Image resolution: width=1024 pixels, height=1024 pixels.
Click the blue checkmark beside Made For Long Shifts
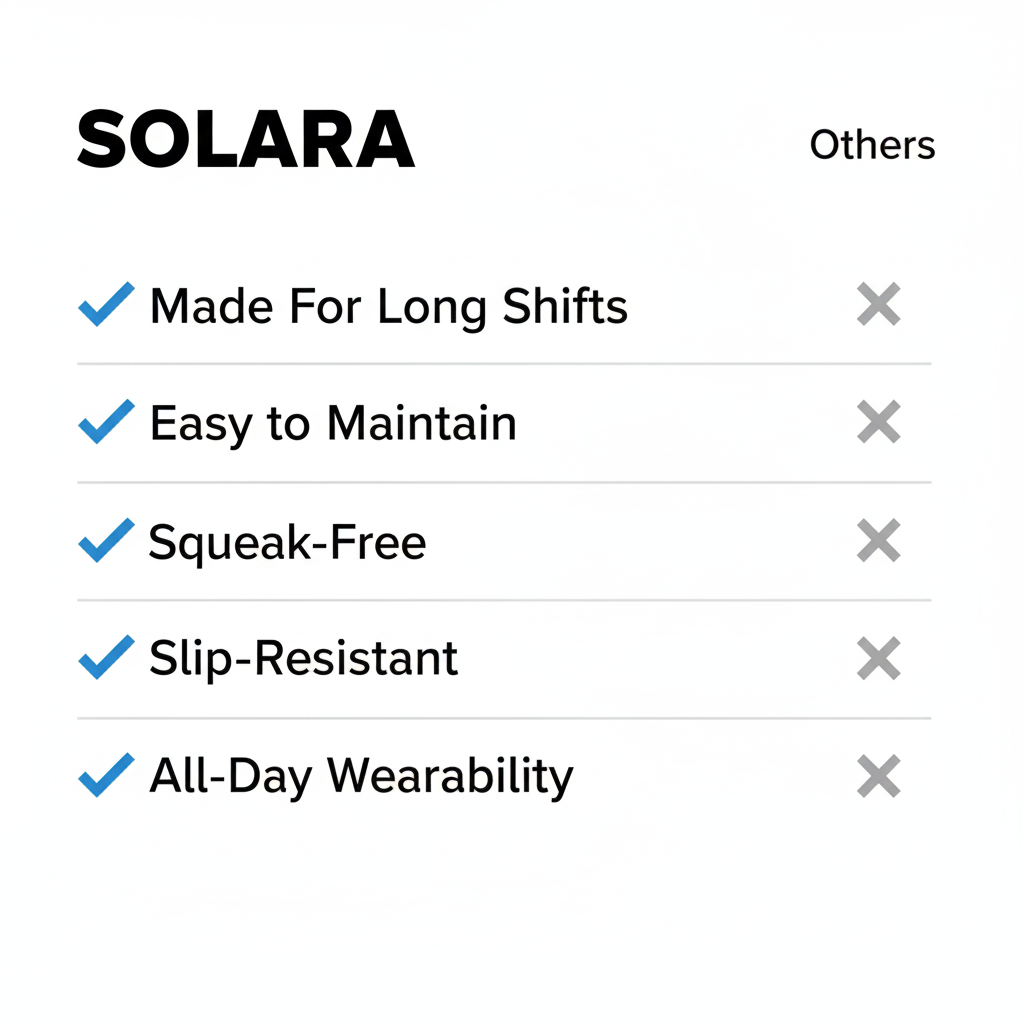tap(106, 304)
